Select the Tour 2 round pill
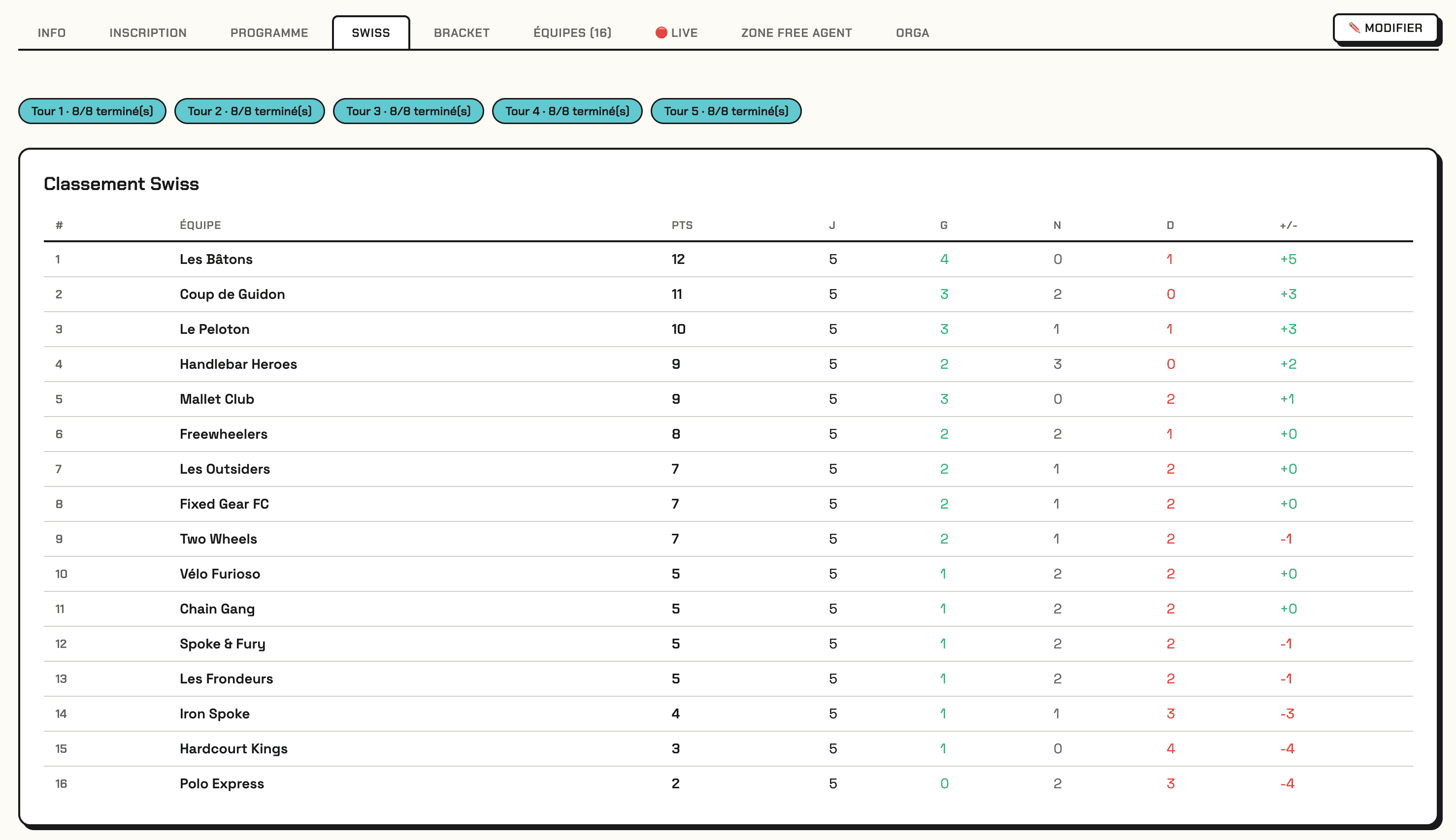The height and width of the screenshot is (840, 1456). coord(249,111)
